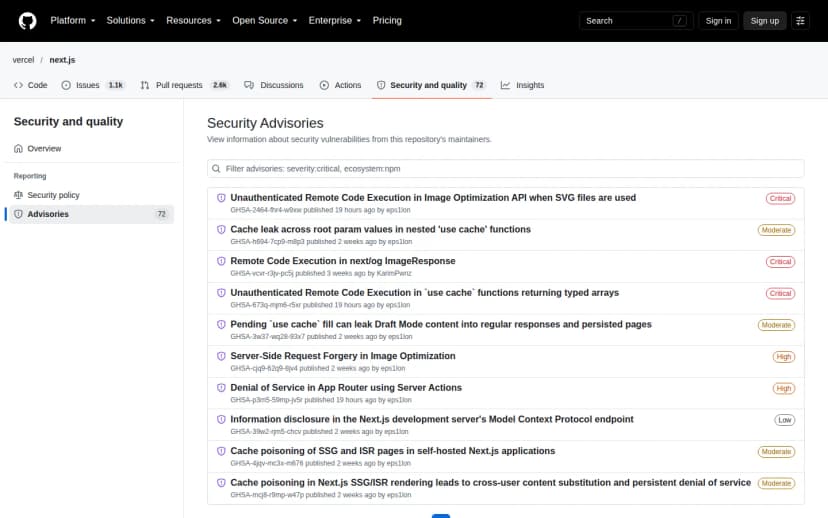The image size is (828, 518).
Task: Click Moderate badge on Cache leak advisory
Action: click(x=776, y=230)
